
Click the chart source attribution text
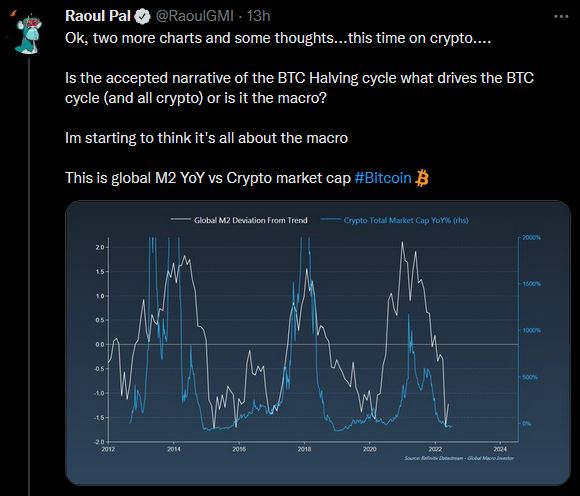[459, 458]
